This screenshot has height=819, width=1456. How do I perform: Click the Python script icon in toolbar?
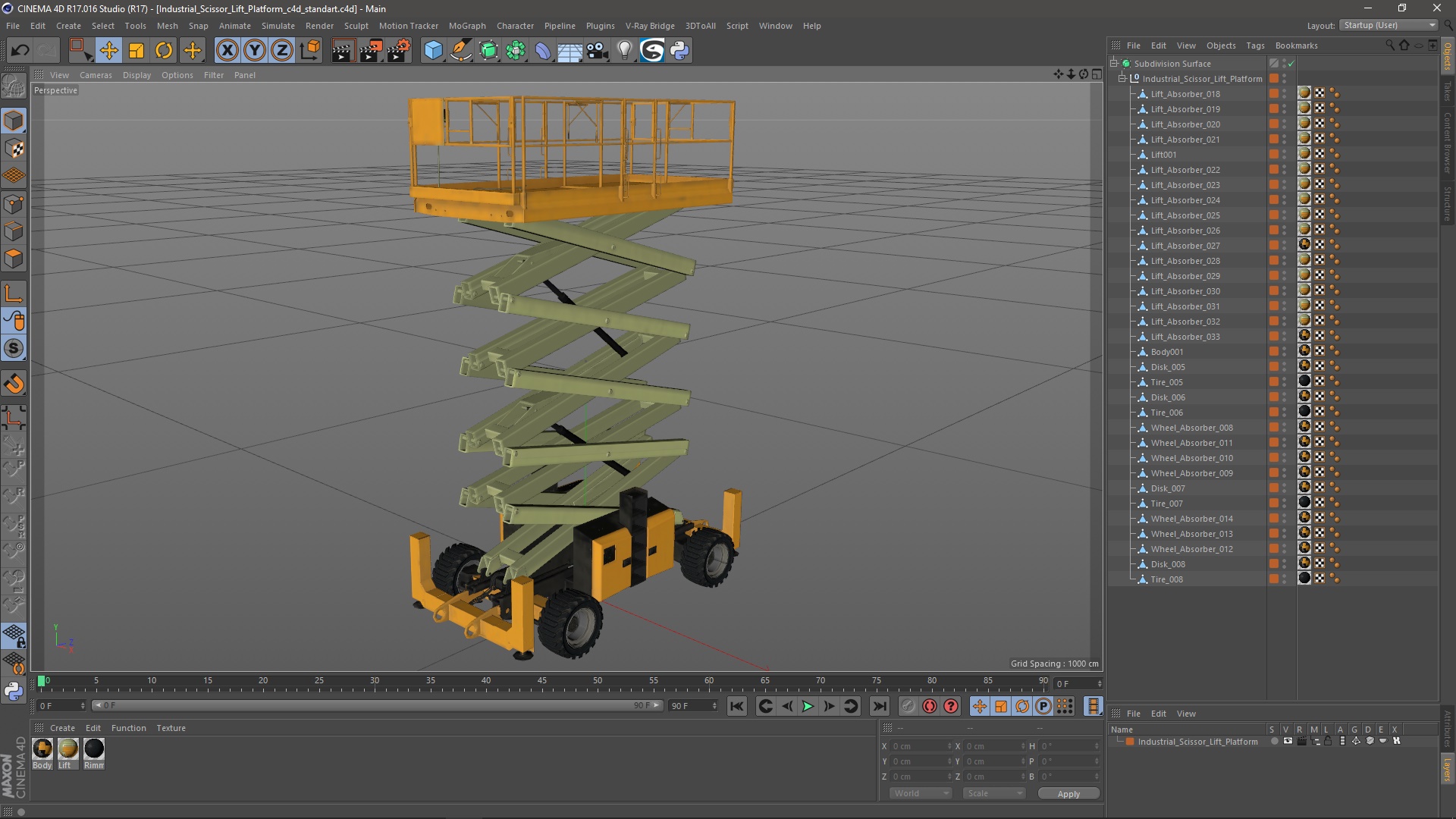679,51
